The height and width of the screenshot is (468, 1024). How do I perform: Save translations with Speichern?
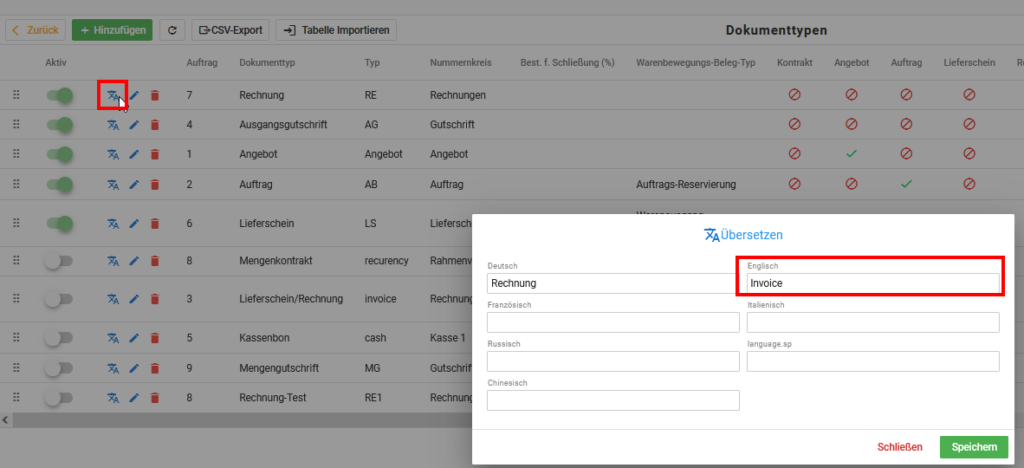974,447
